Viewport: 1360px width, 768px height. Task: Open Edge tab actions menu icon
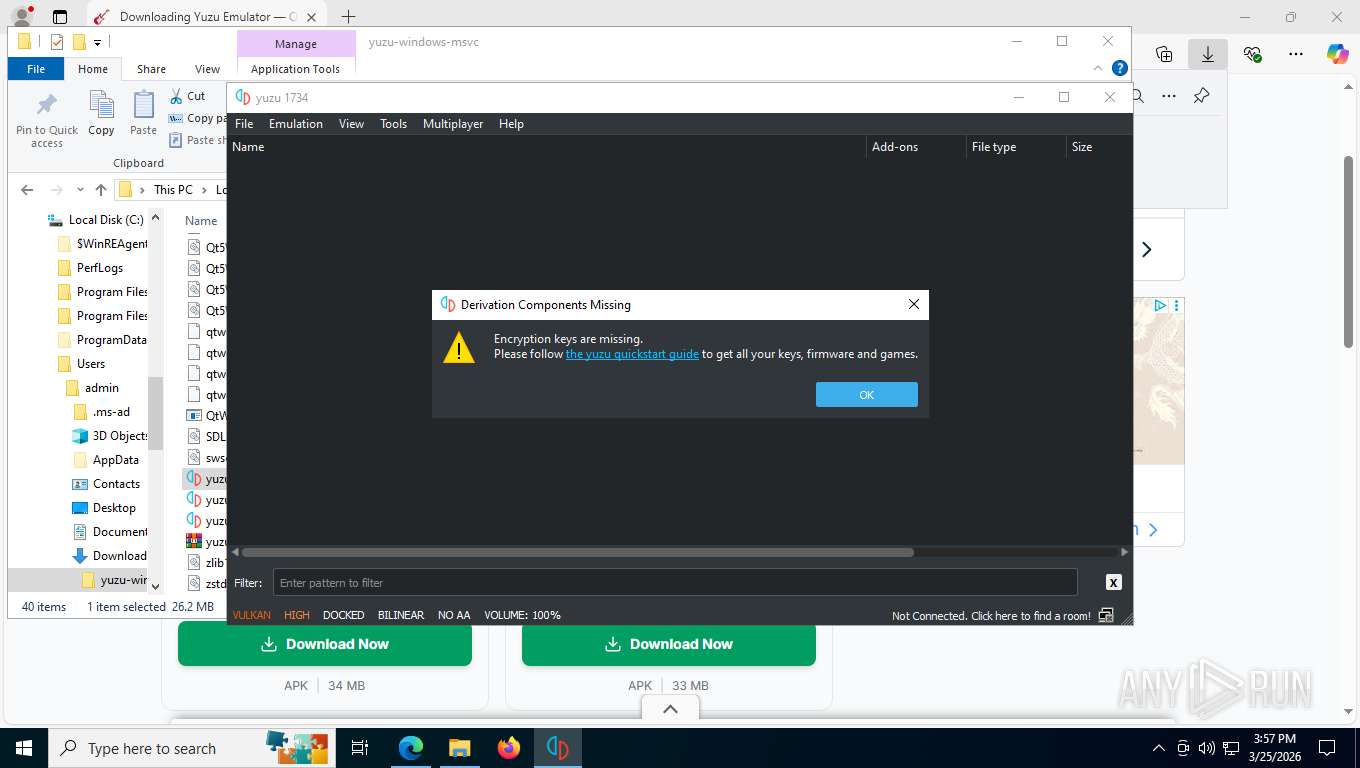60,17
